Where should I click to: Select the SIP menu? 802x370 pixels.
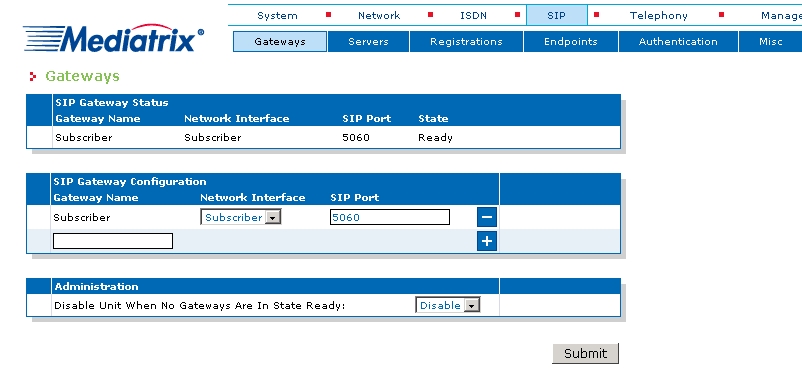556,15
